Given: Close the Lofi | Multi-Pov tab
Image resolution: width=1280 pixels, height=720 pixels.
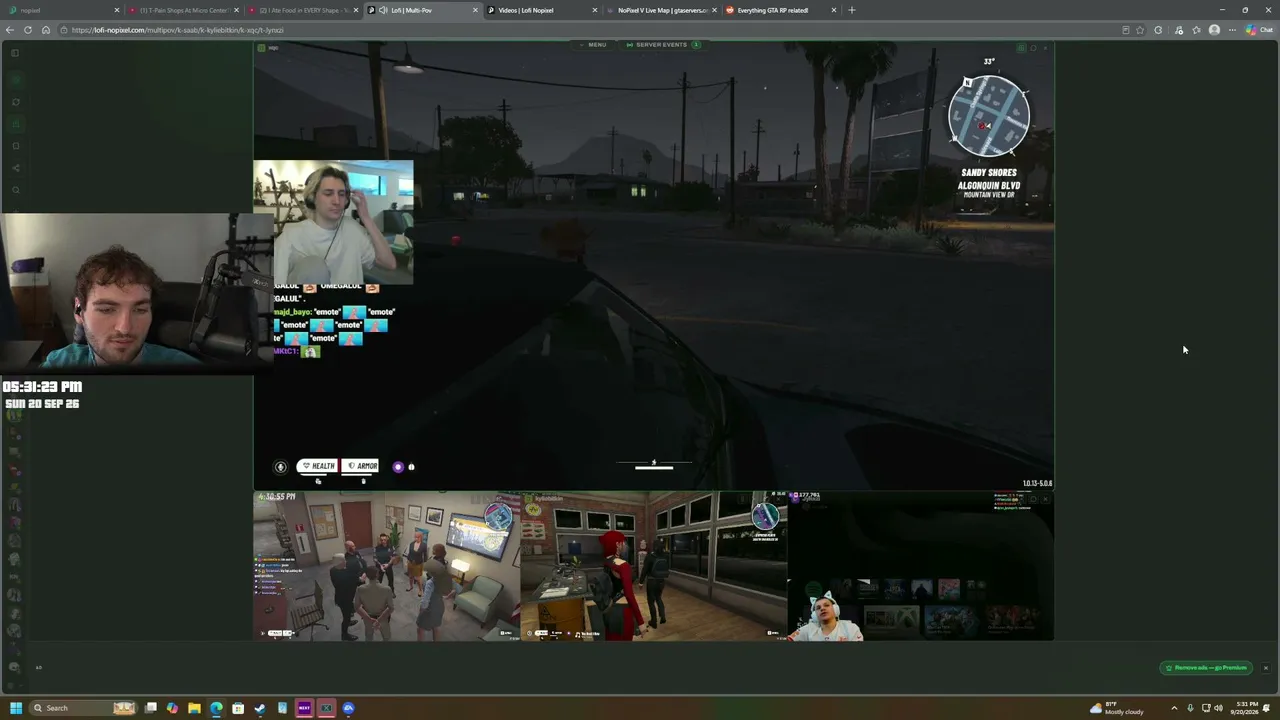Looking at the screenshot, I should pyautogui.click(x=475, y=10).
